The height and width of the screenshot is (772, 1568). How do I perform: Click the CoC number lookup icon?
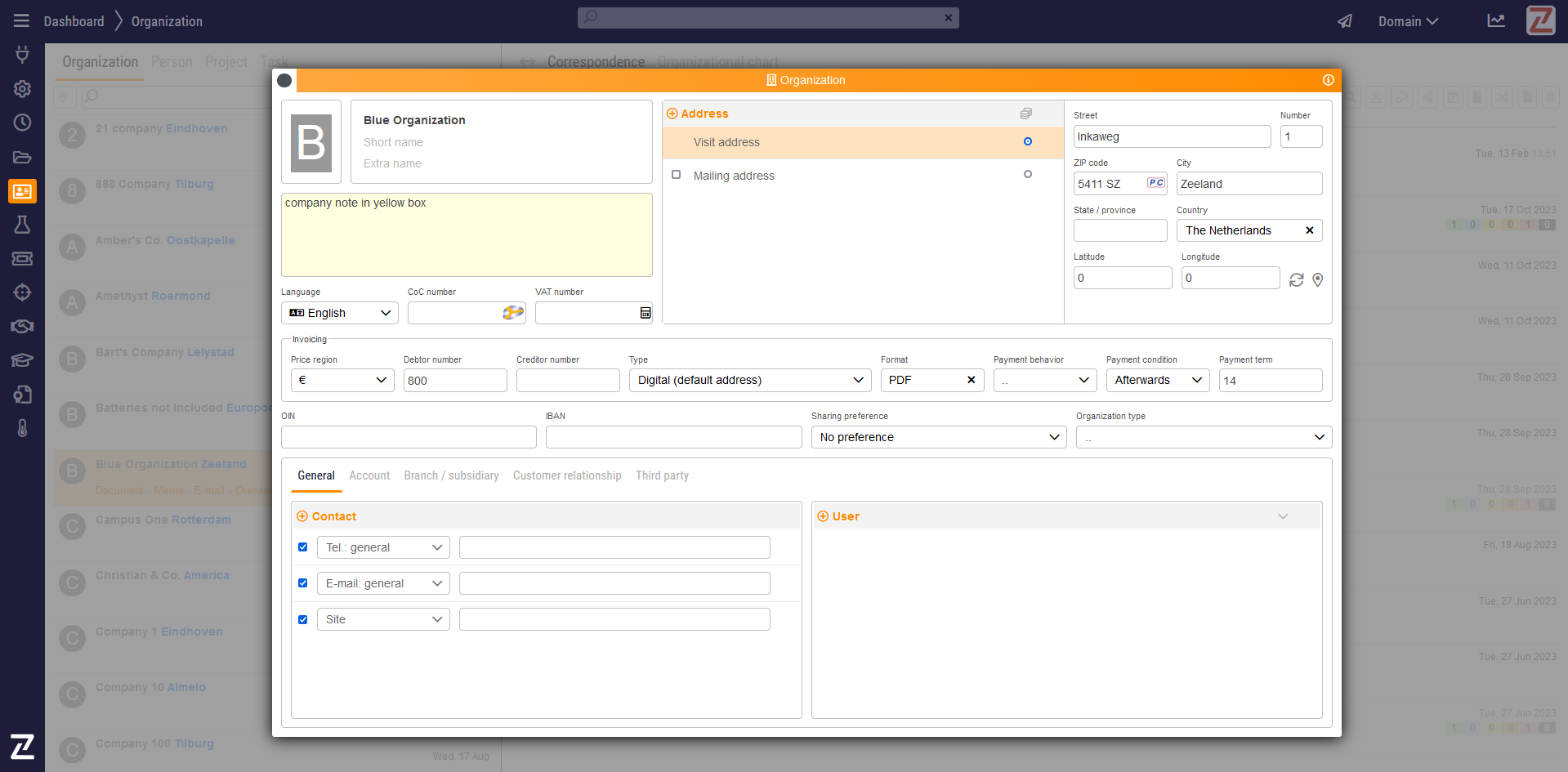coord(513,313)
